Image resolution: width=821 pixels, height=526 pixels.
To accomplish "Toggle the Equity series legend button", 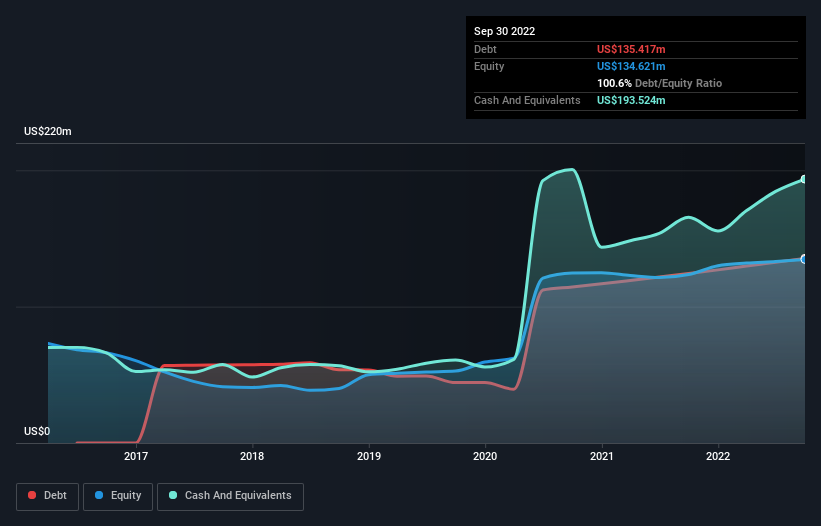I will point(118,496).
